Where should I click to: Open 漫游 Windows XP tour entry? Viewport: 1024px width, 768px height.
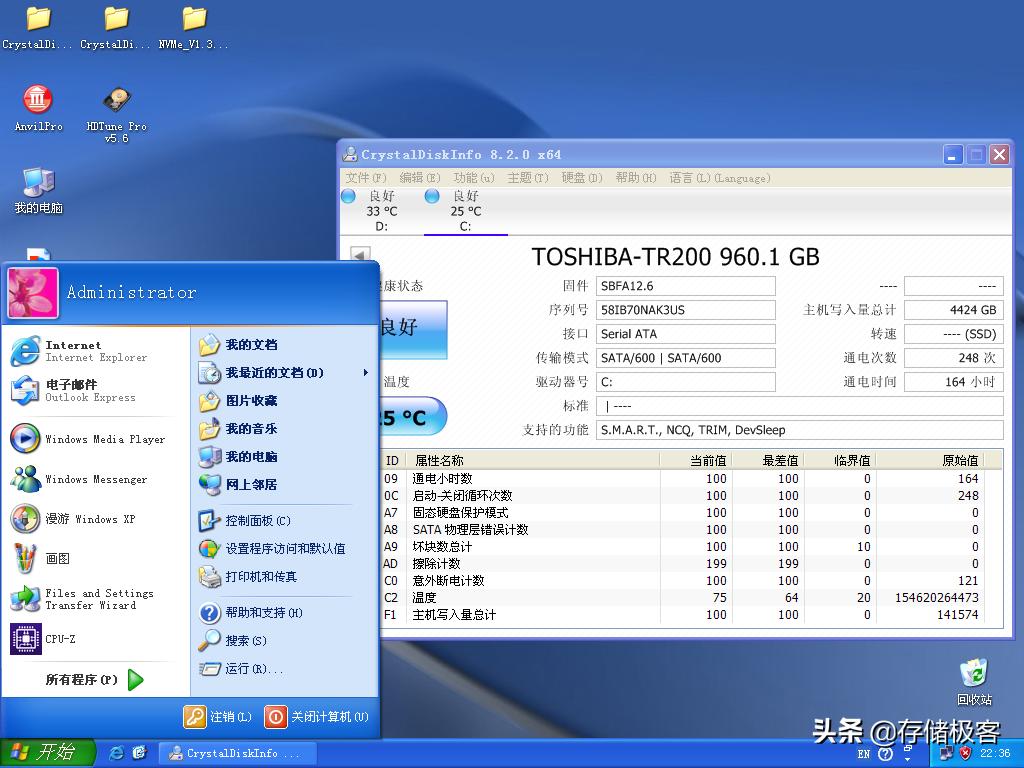[x=95, y=519]
